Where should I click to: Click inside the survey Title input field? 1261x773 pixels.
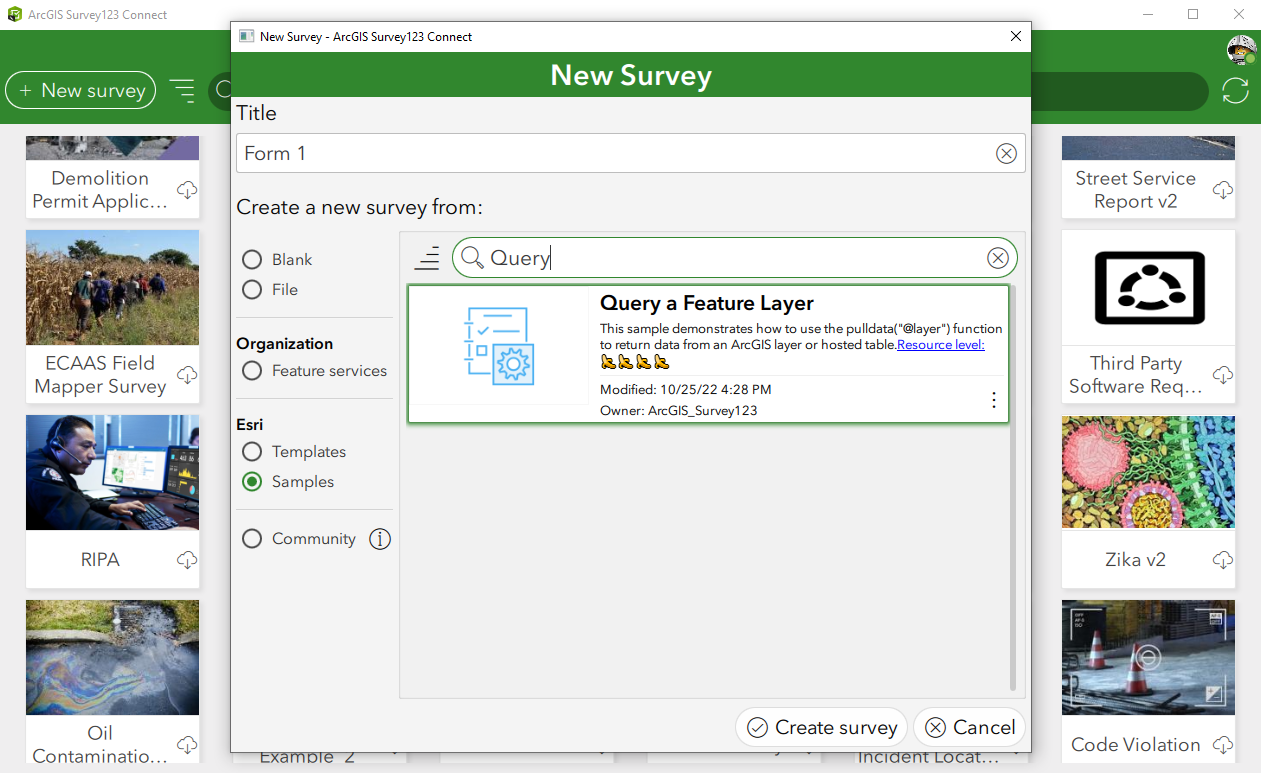click(600, 153)
